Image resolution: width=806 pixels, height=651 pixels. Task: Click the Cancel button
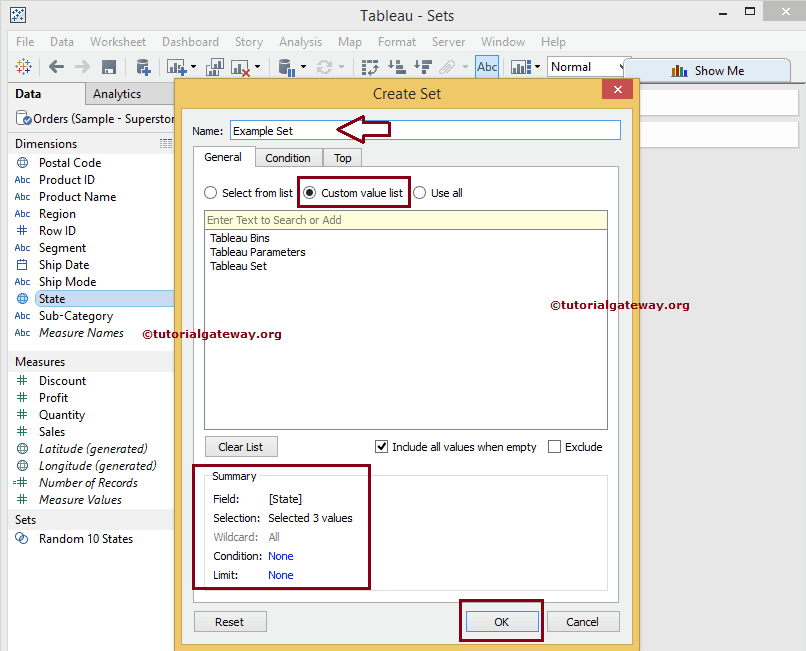pos(583,622)
